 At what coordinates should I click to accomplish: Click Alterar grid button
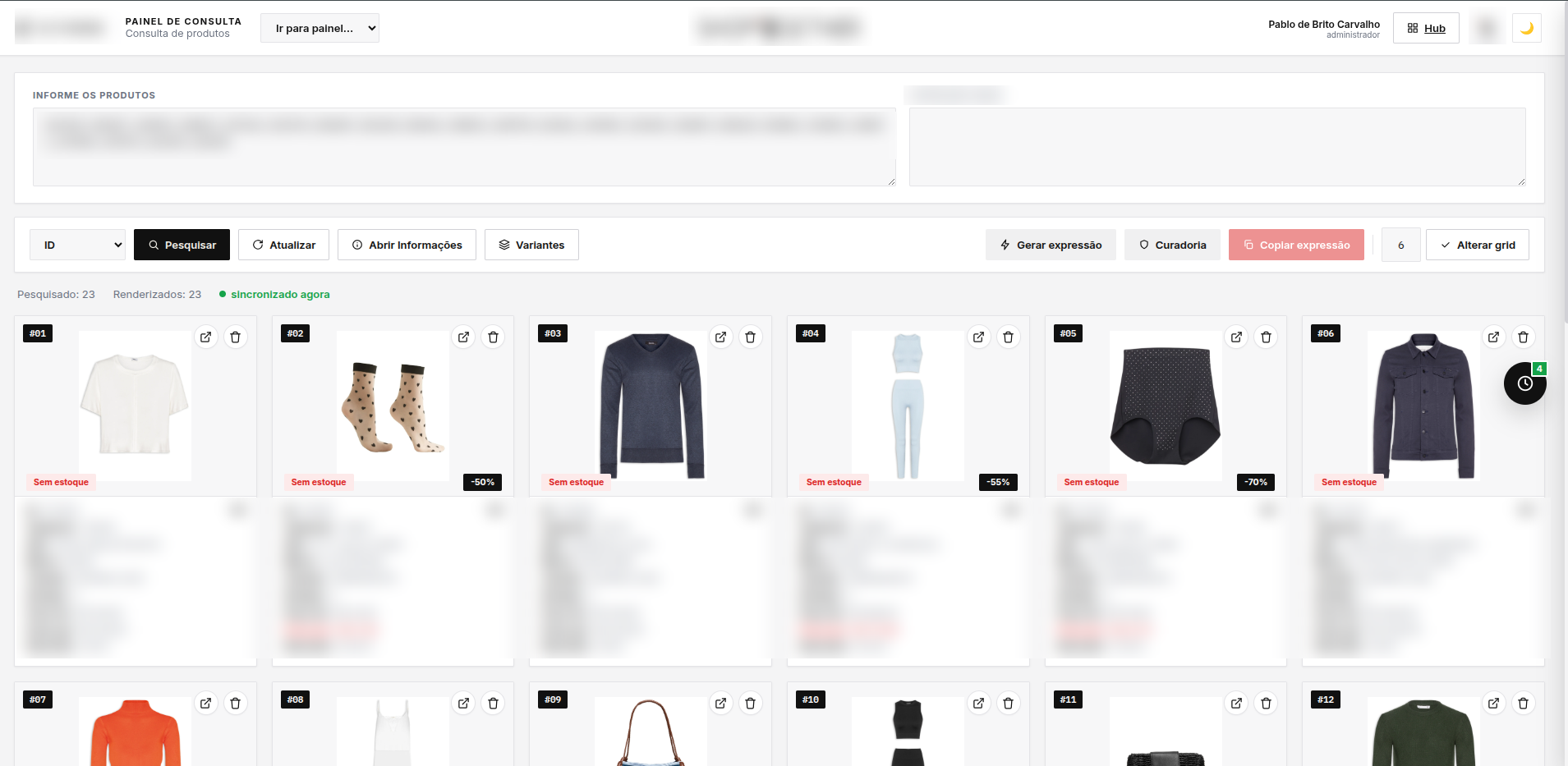click(1478, 245)
